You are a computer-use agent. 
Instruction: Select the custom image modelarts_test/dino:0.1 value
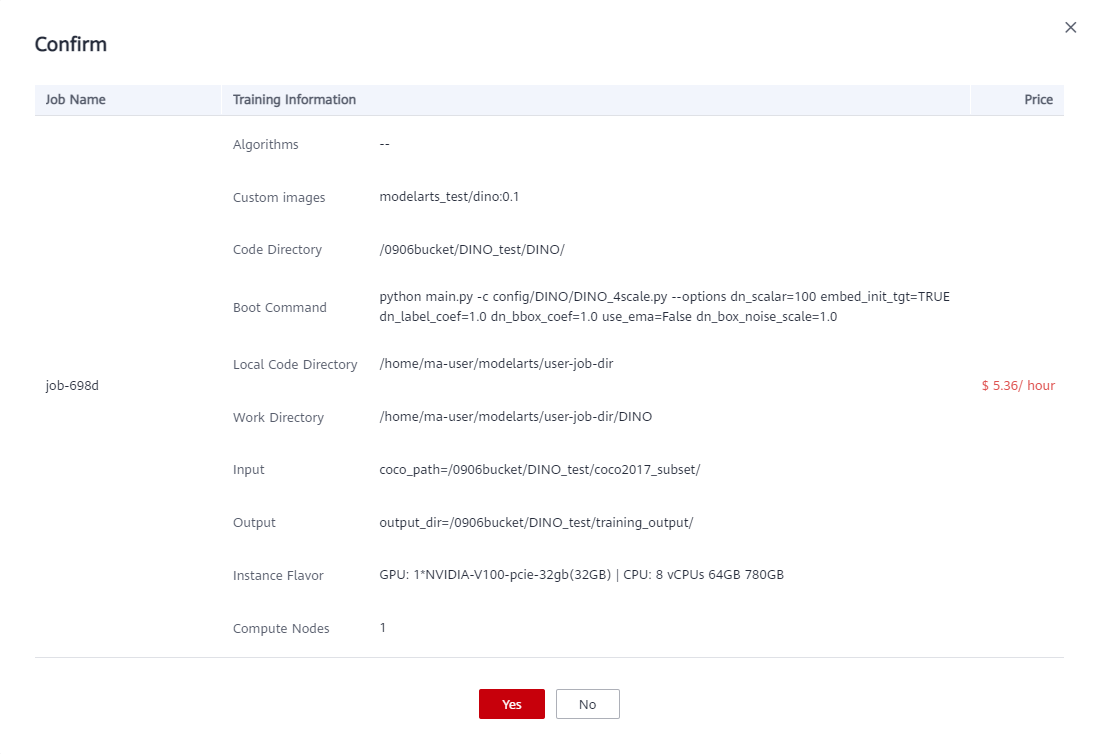(x=449, y=197)
